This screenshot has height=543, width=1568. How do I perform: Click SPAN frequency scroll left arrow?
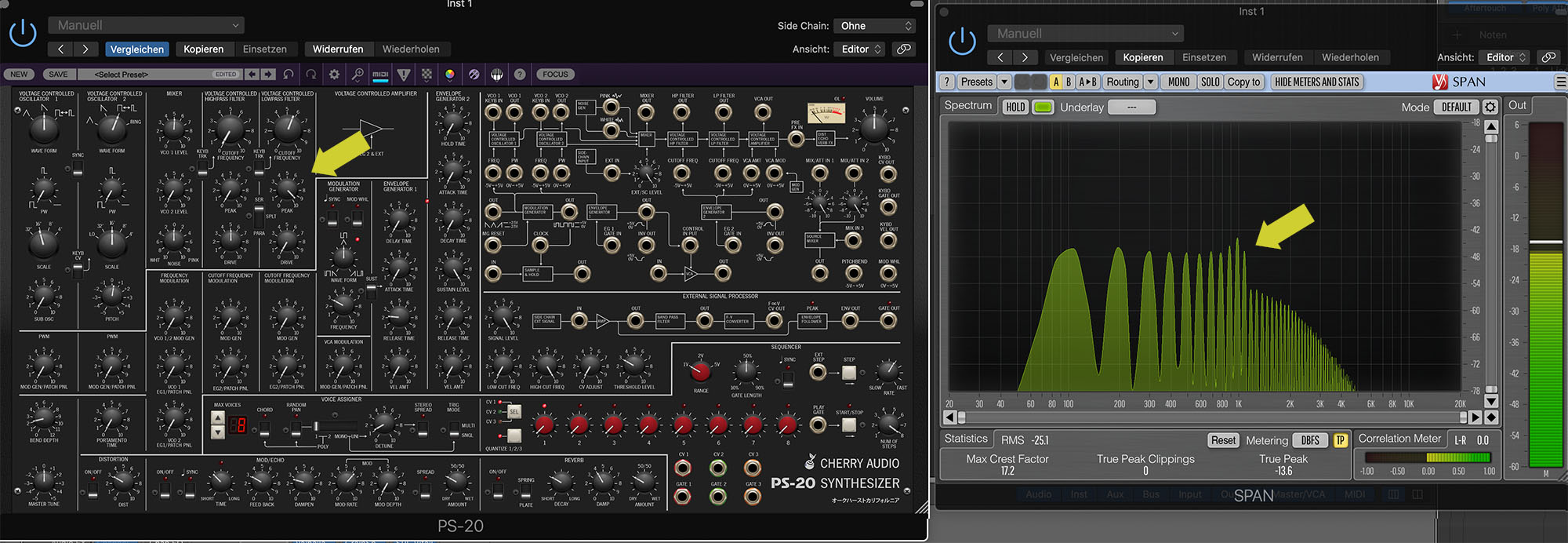point(950,417)
